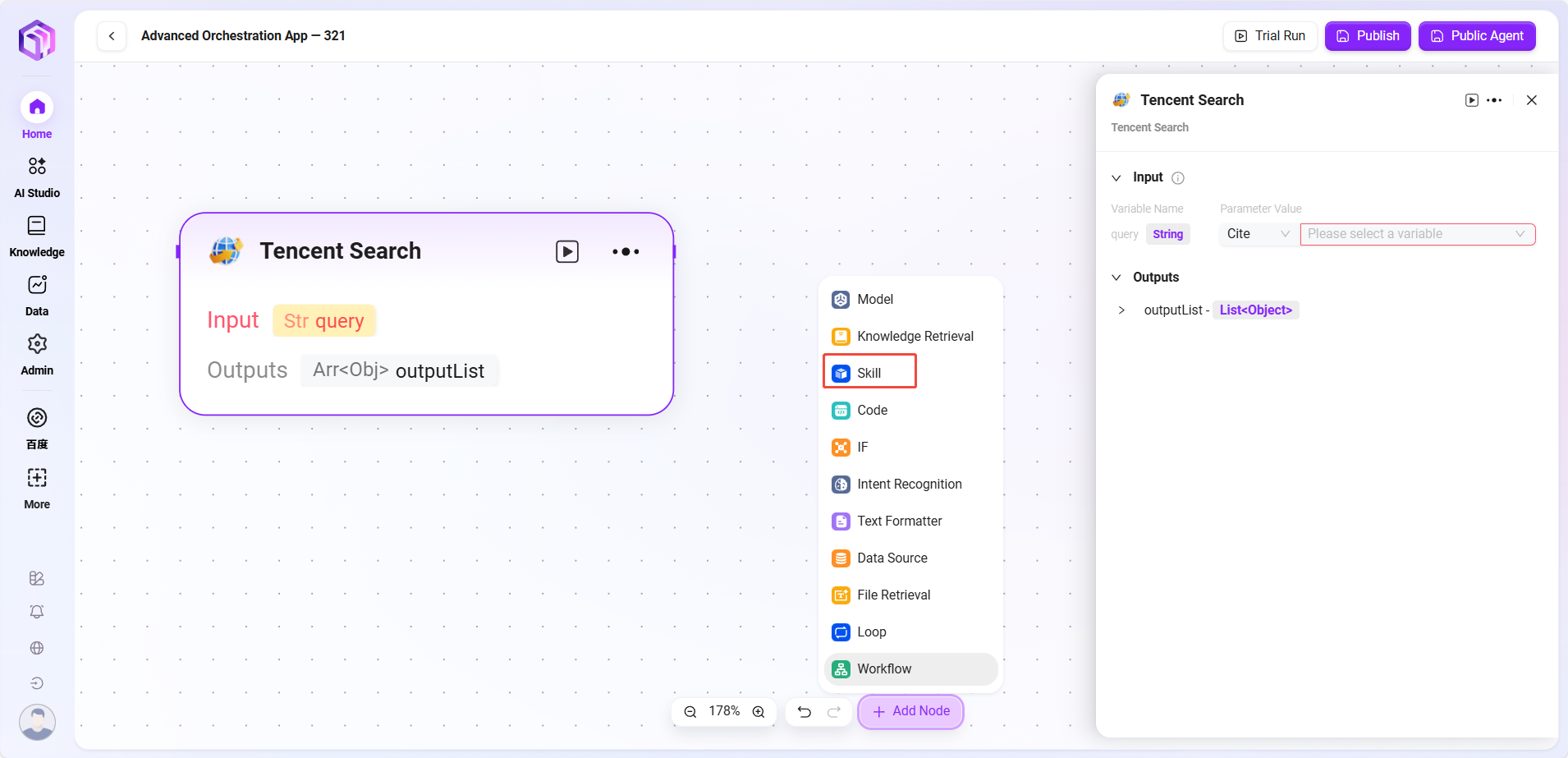
Task: Undo the last canvas action
Action: click(x=805, y=712)
